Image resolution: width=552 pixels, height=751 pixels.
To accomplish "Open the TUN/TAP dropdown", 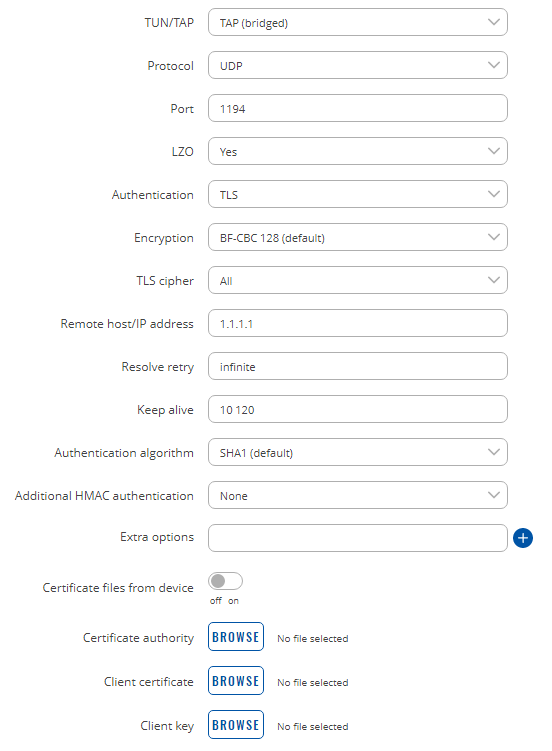I will pos(358,22).
